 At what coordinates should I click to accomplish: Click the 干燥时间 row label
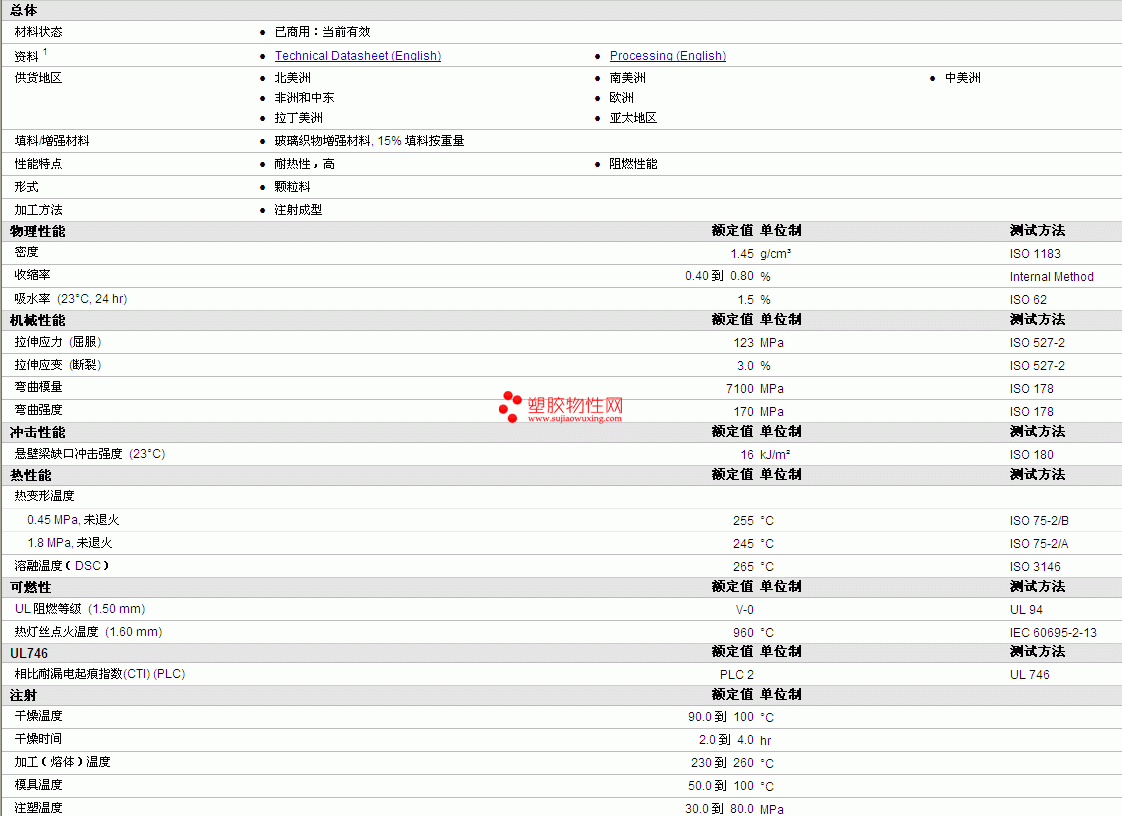[x=39, y=739]
